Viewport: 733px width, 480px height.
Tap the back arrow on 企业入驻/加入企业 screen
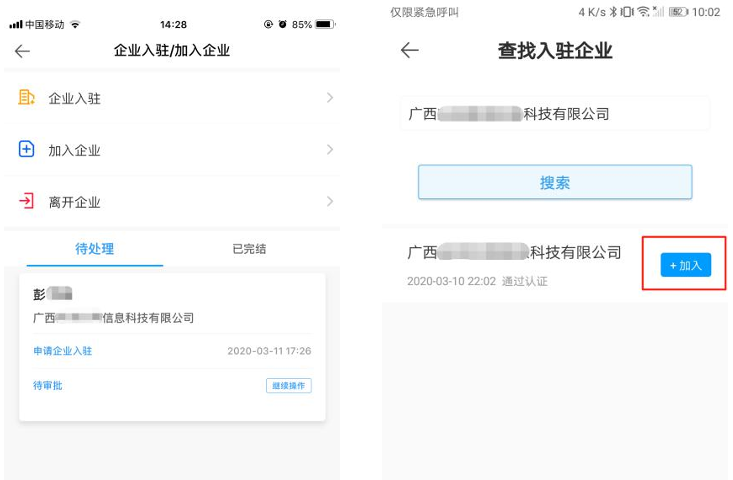tap(22, 51)
